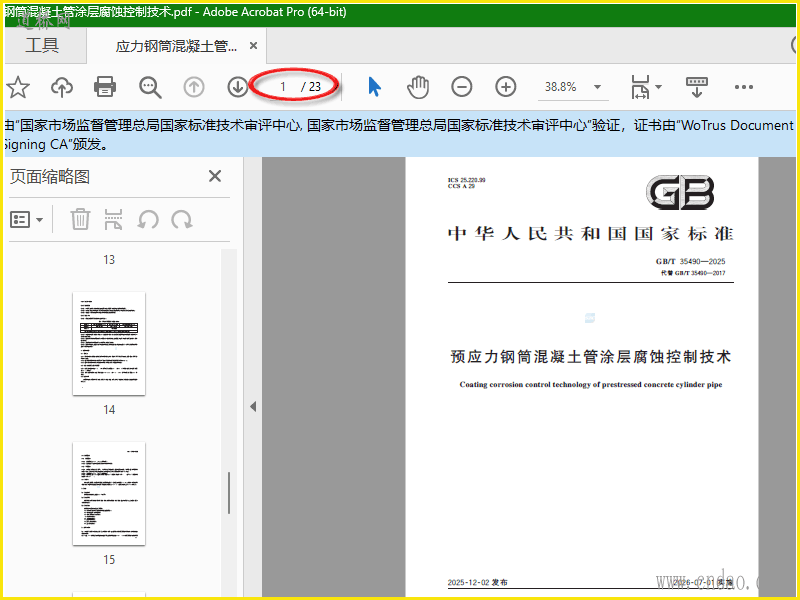800x600 pixels.
Task: Zoom in with the plus button
Action: point(506,87)
